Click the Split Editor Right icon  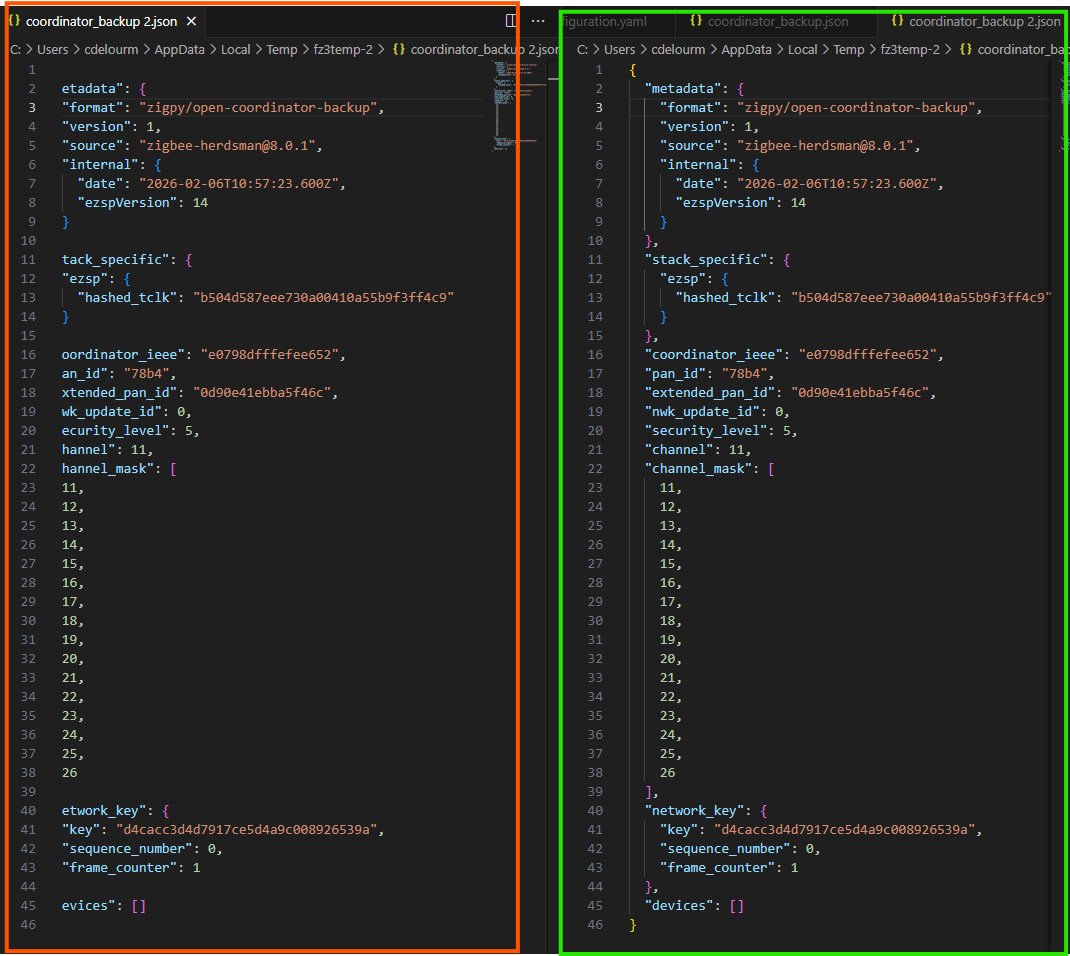(x=511, y=21)
